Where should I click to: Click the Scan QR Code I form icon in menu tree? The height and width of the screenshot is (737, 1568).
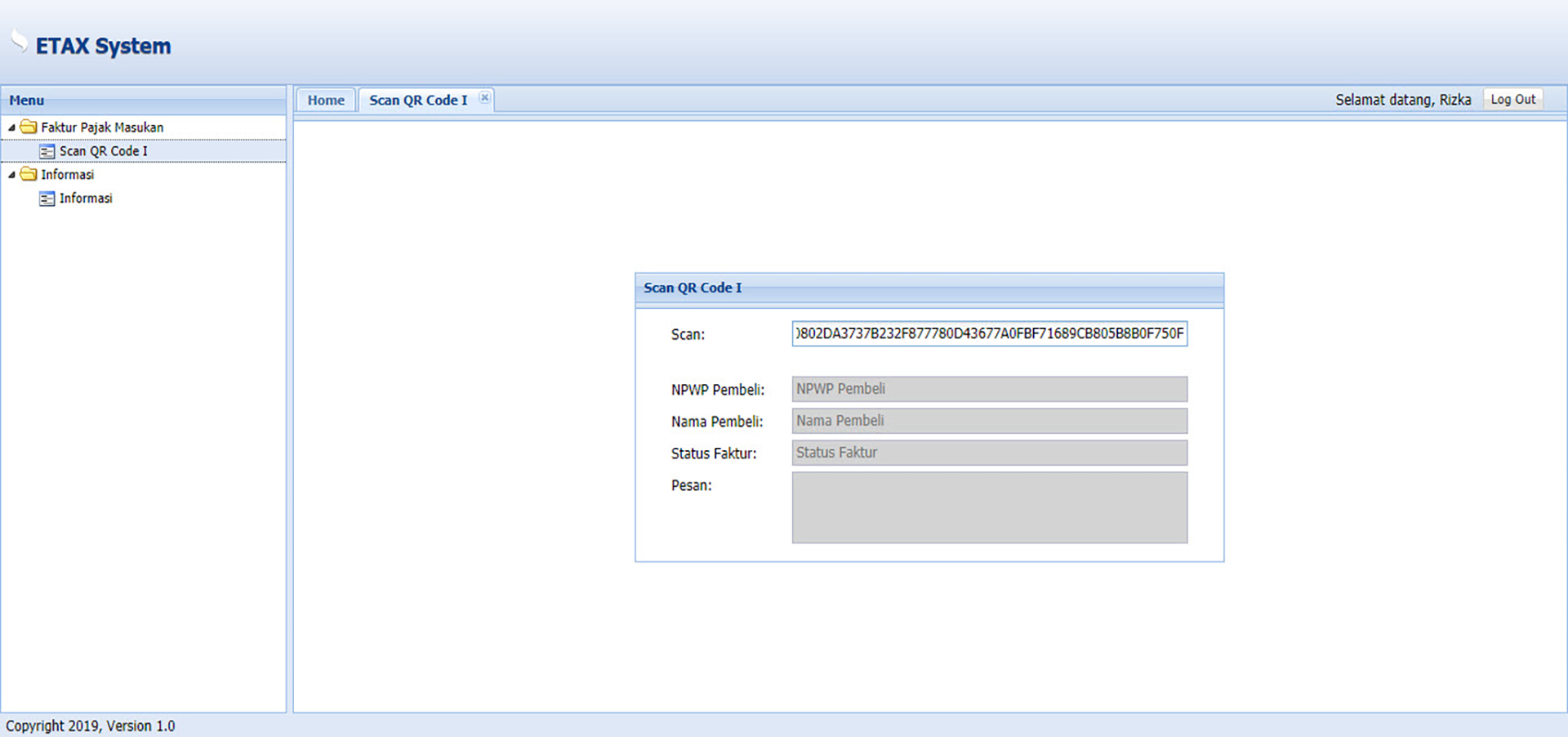tap(47, 151)
